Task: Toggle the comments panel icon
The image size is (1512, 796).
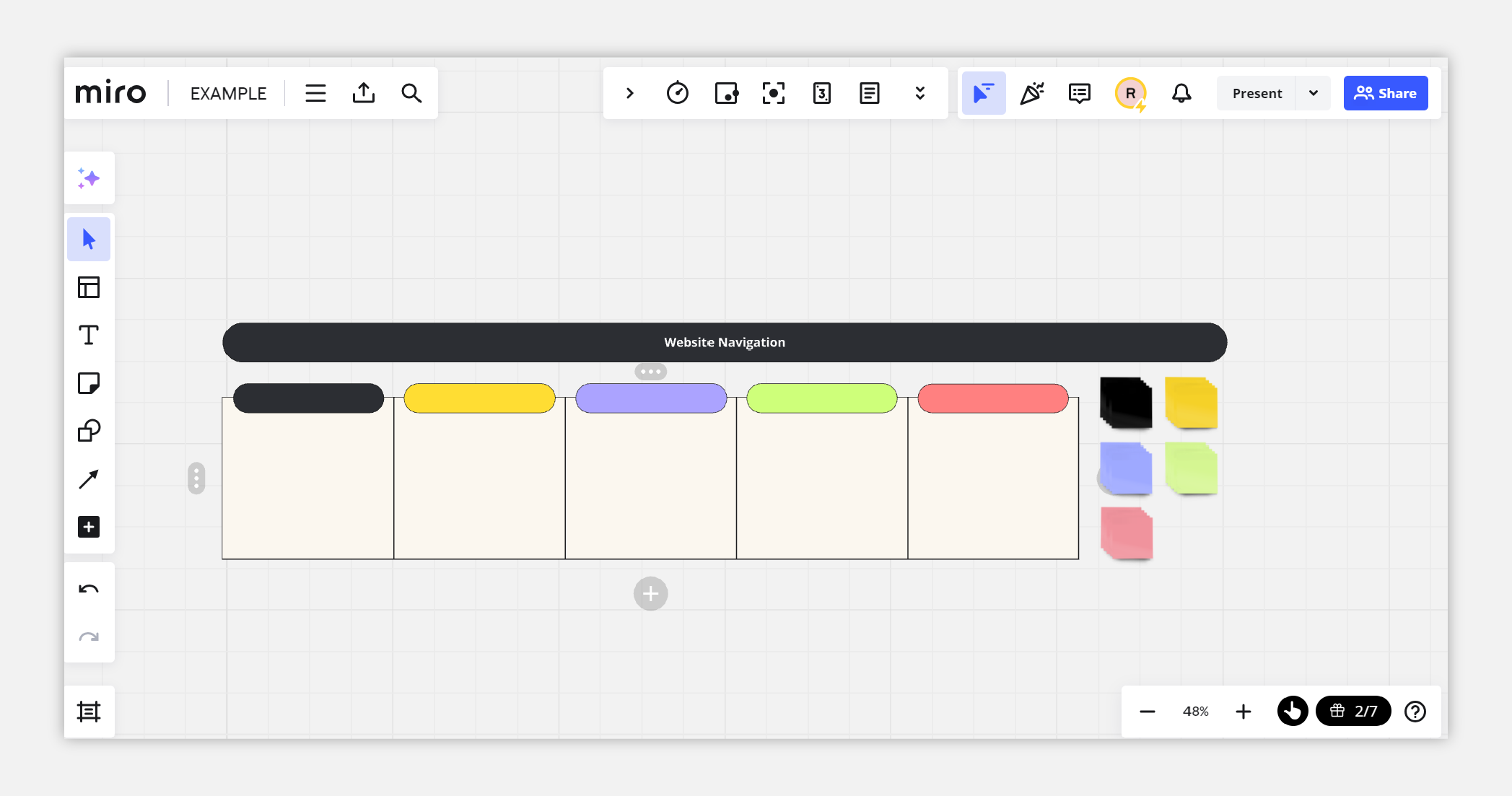Action: coord(1079,93)
